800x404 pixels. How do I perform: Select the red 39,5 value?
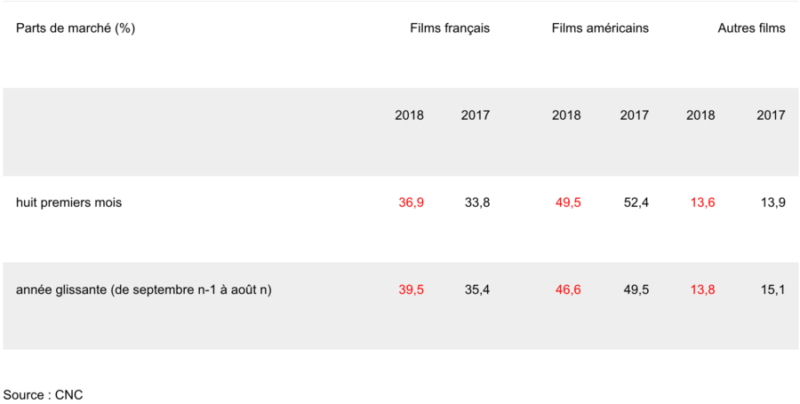pyautogui.click(x=411, y=290)
